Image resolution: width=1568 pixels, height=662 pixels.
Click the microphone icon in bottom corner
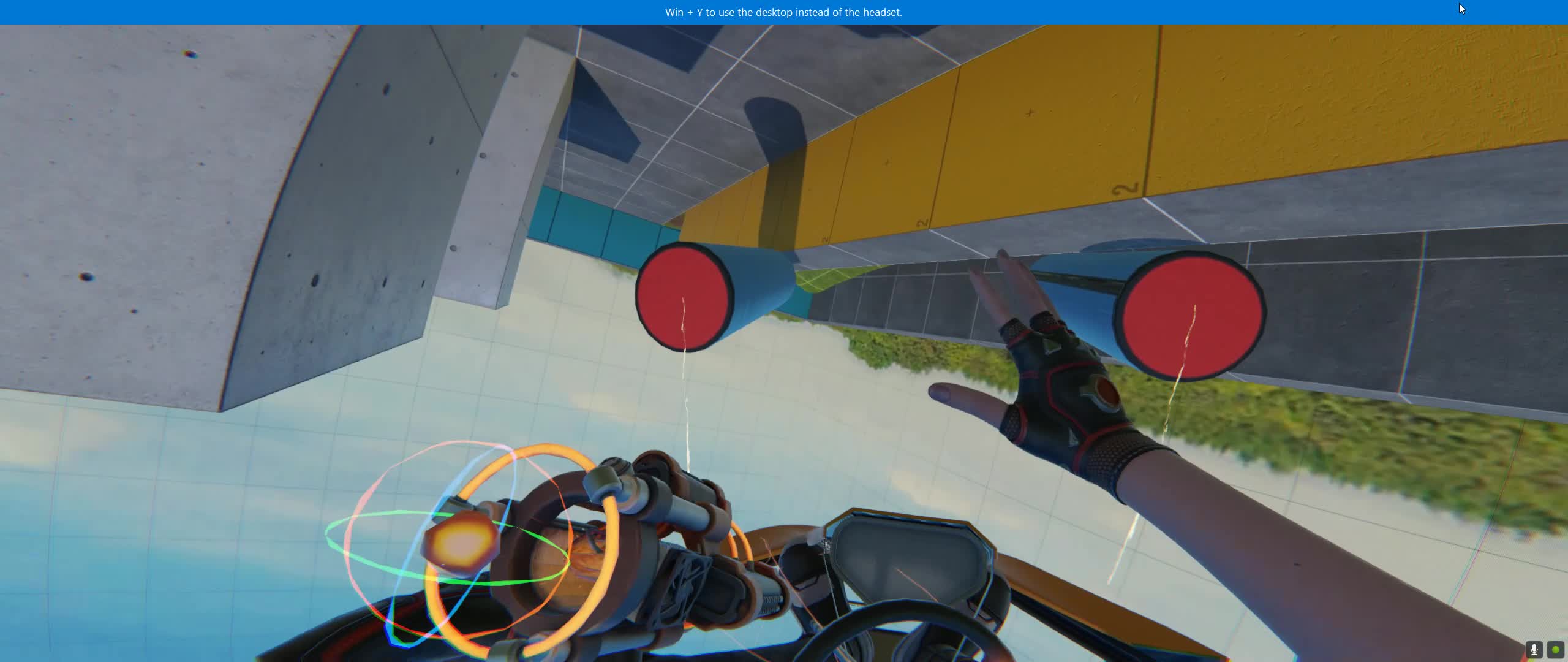[x=1534, y=649]
